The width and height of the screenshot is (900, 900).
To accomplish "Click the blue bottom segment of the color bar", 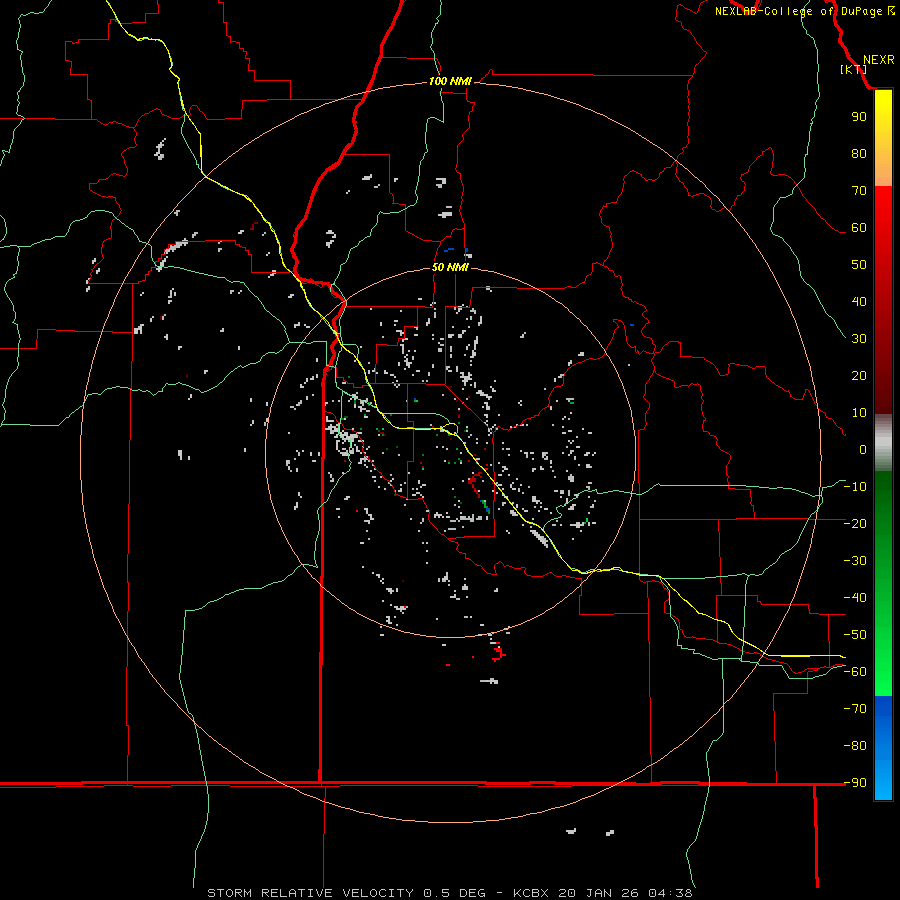I will click(x=883, y=748).
